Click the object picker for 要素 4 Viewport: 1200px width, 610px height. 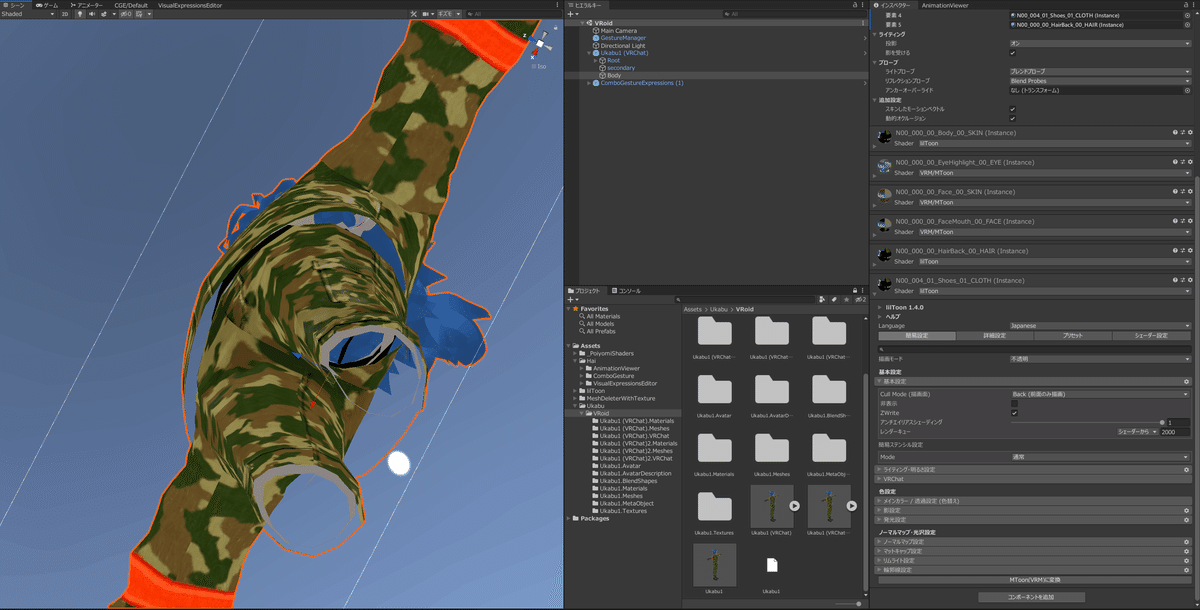(x=1189, y=15)
